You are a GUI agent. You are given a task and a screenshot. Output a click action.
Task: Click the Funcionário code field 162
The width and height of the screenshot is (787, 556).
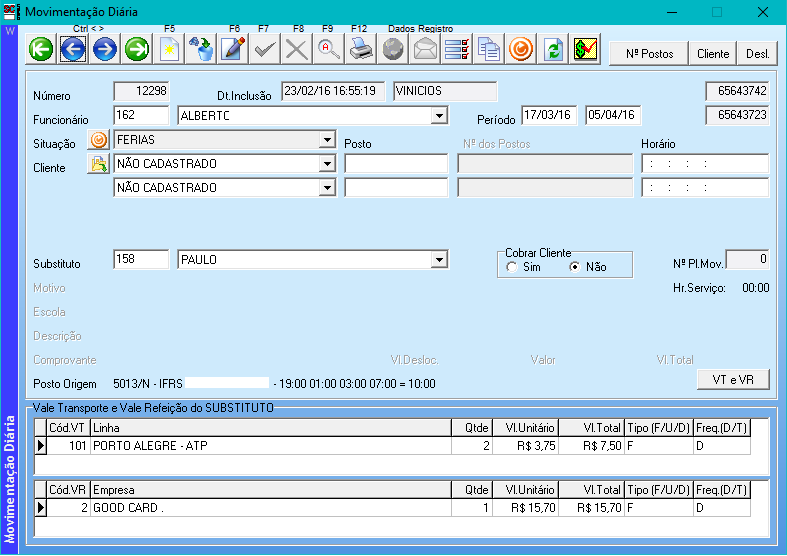pos(141,115)
